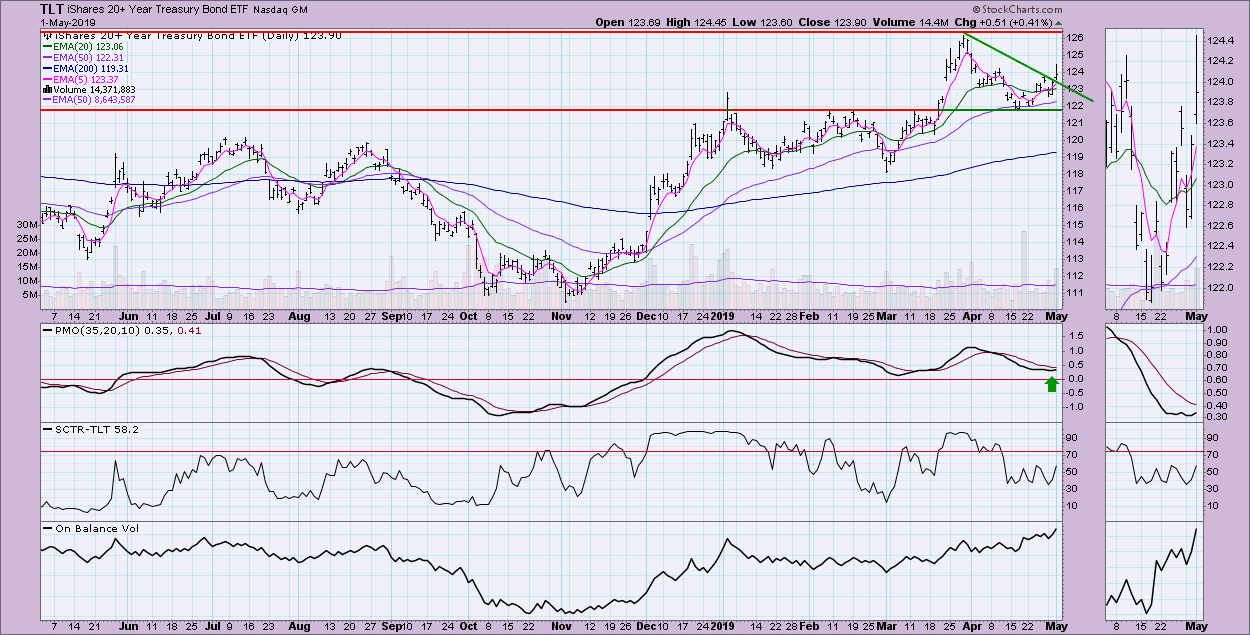Click the '30M' volume axis label
The width and height of the screenshot is (1250, 635).
(x=28, y=225)
